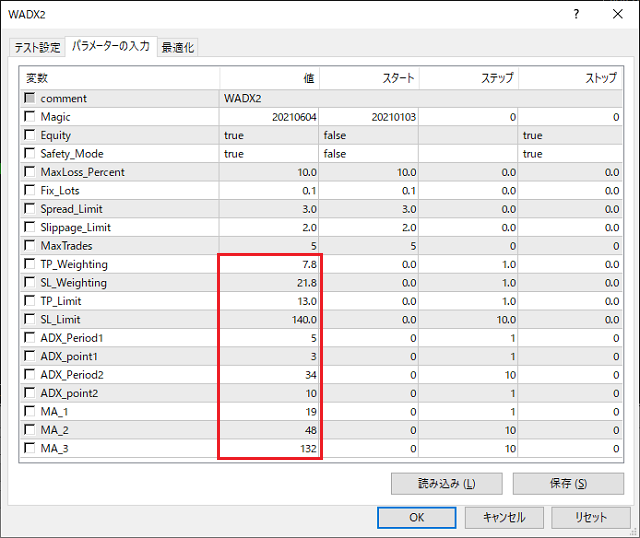Image resolution: width=640 pixels, height=538 pixels.
Task: Toggle the MaxTrades checkbox
Action: pos(30,245)
